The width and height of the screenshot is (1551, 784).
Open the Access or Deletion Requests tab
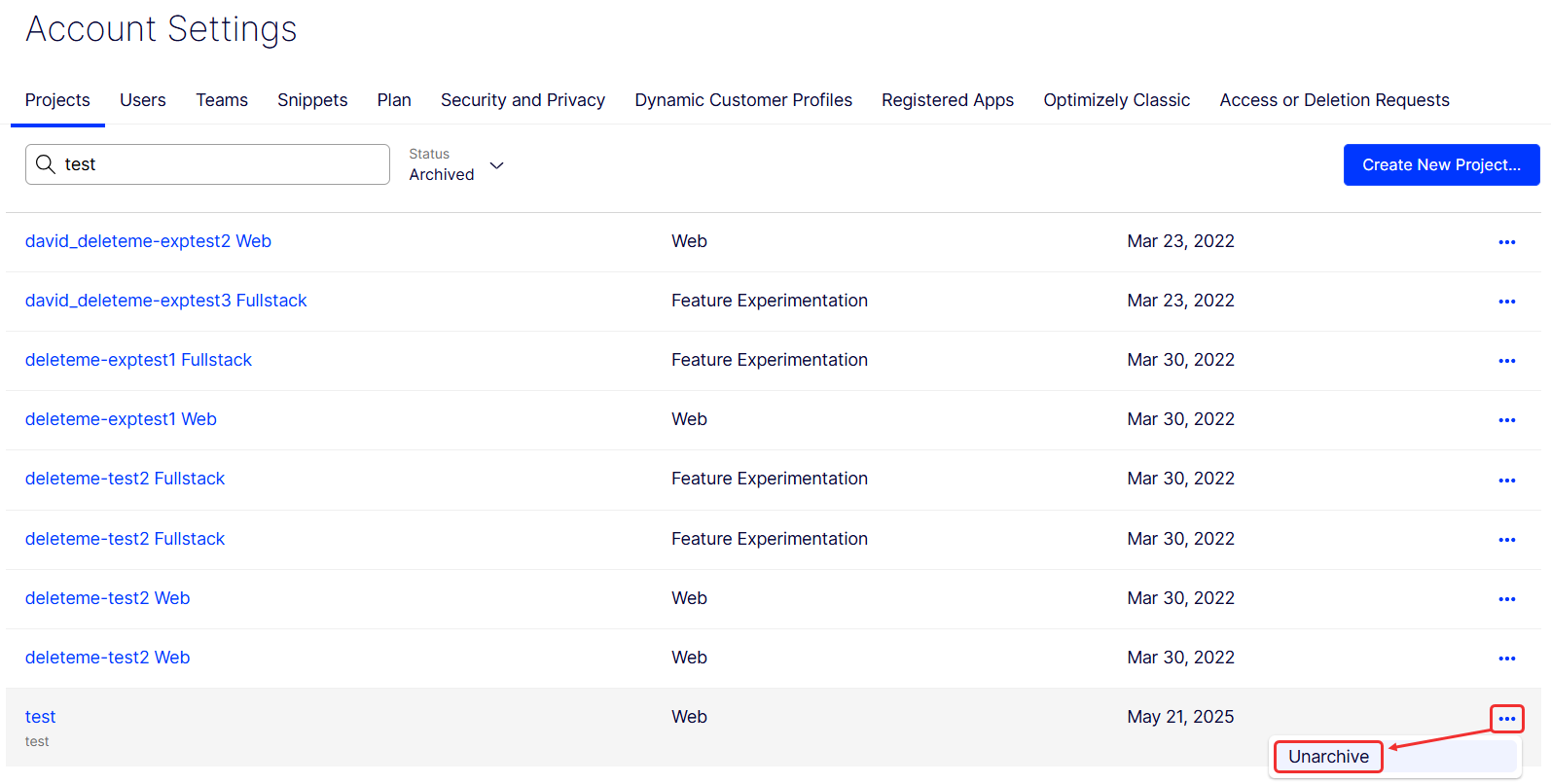tap(1334, 100)
